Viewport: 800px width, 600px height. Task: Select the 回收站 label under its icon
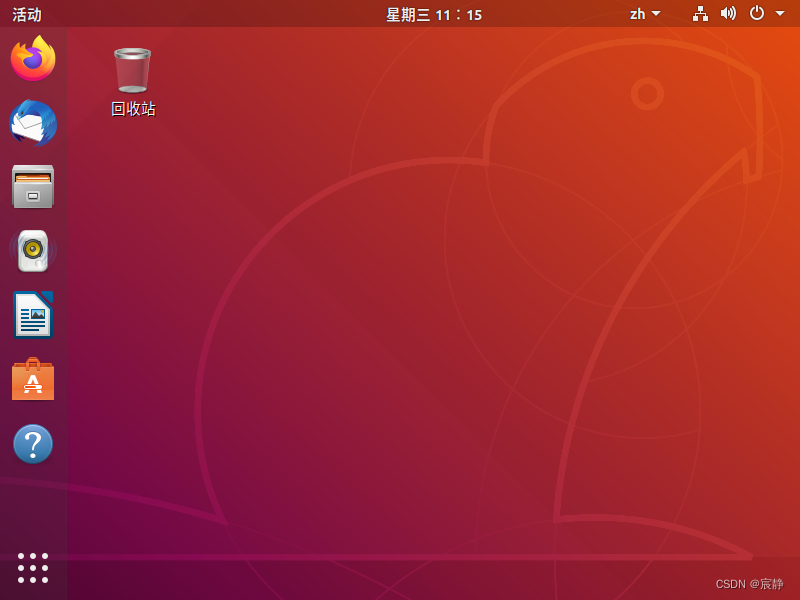pos(131,108)
